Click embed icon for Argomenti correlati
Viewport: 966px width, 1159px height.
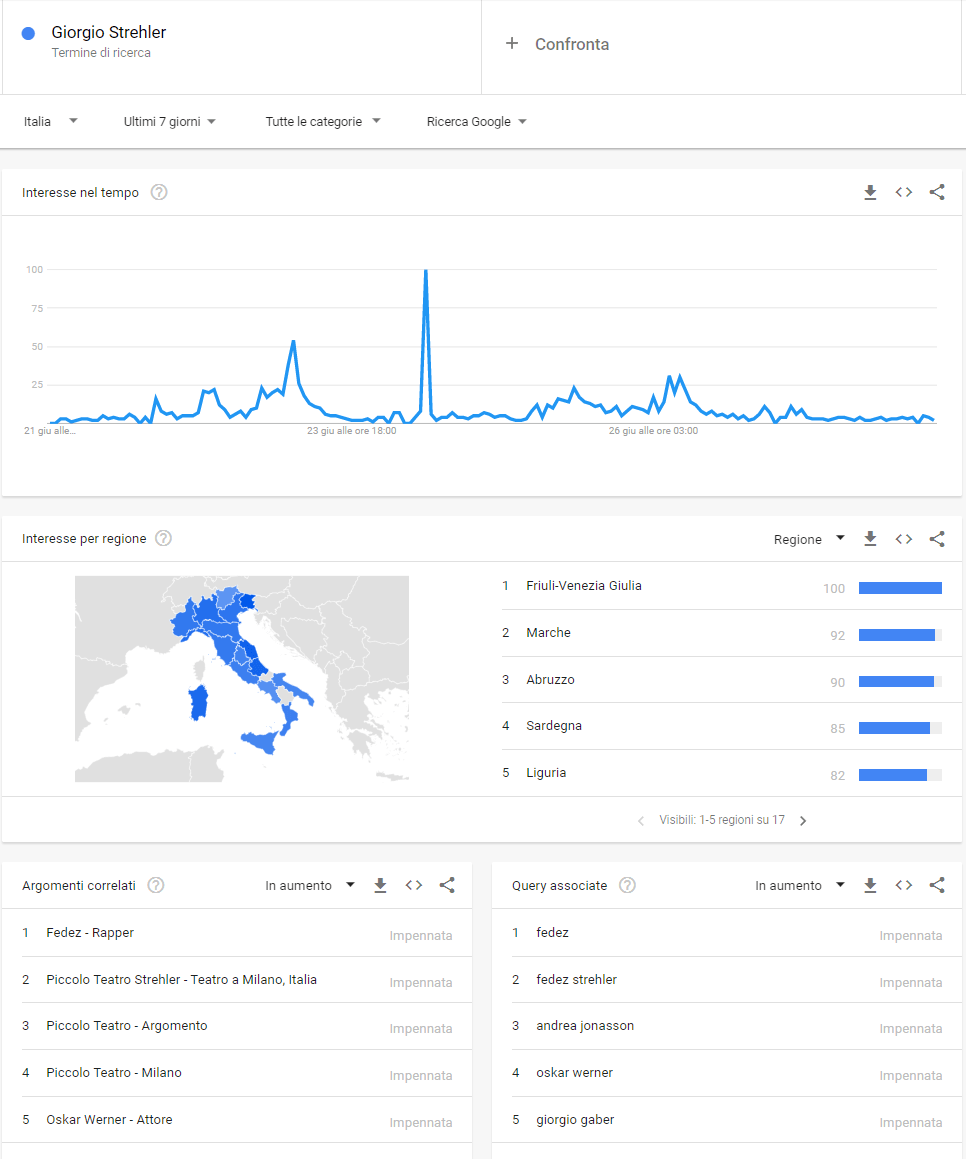(x=414, y=885)
